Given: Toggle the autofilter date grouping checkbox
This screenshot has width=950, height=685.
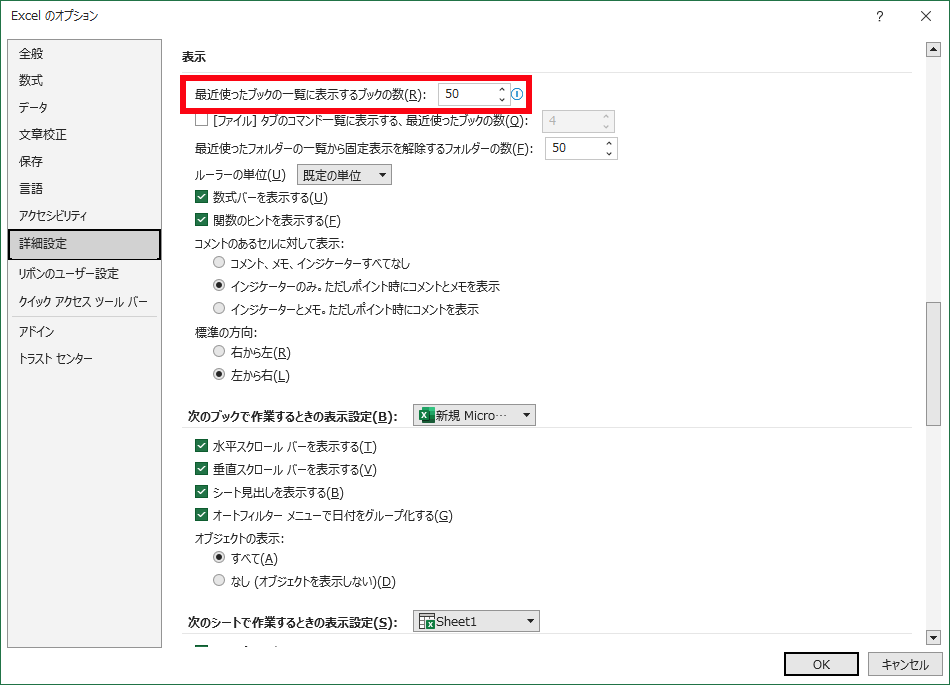Looking at the screenshot, I should point(201,515).
